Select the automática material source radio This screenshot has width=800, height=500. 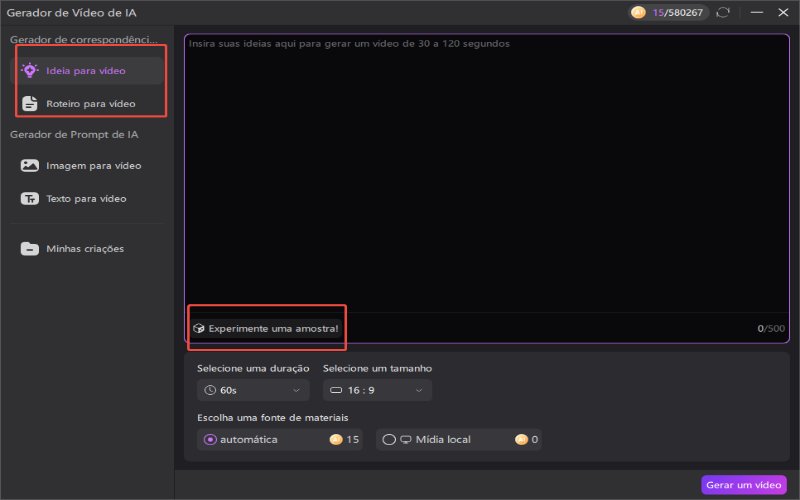point(210,439)
